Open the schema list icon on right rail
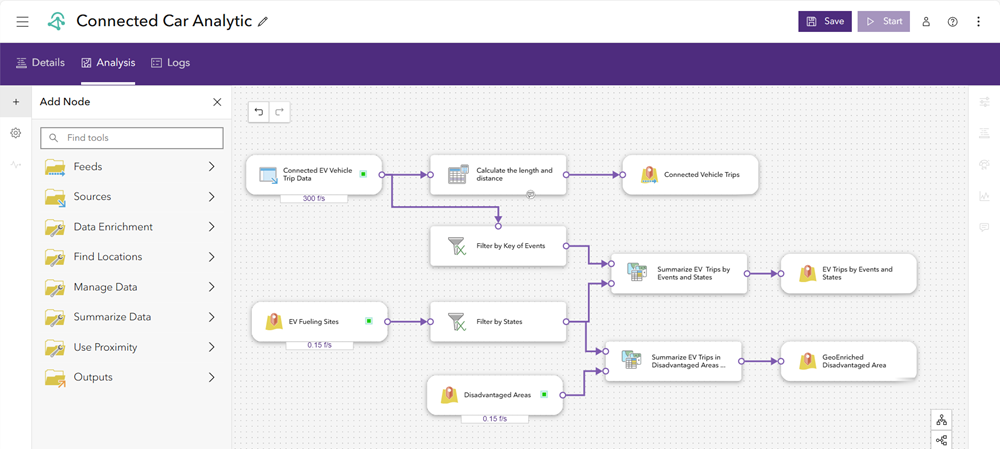This screenshot has width=1000, height=449. [984, 133]
